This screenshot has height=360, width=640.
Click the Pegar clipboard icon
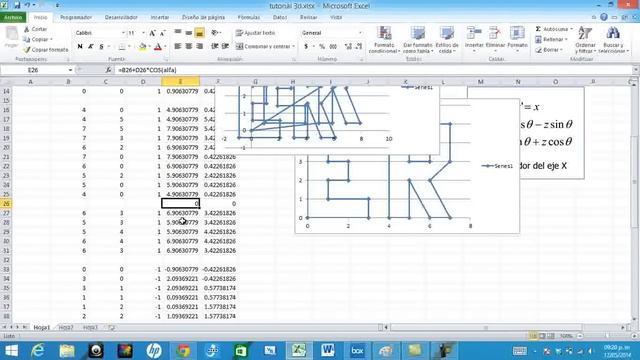[11, 33]
